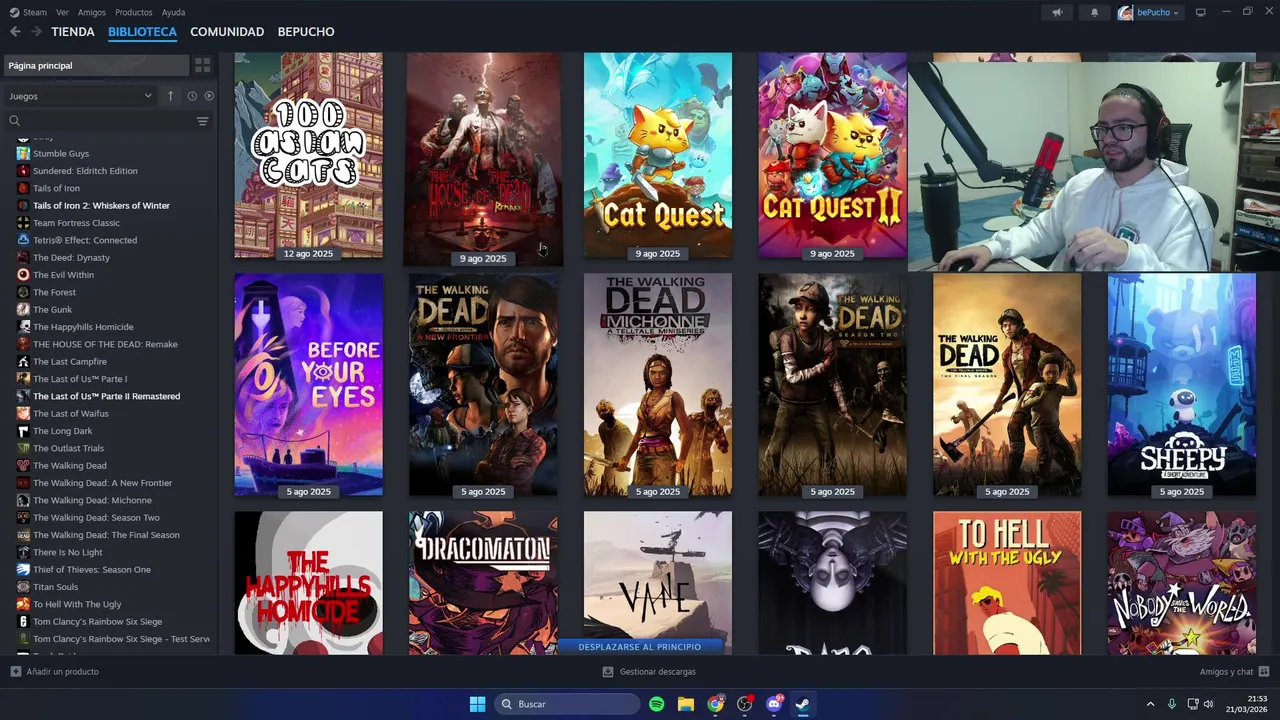Open Dracomaton game cover

tap(483, 583)
